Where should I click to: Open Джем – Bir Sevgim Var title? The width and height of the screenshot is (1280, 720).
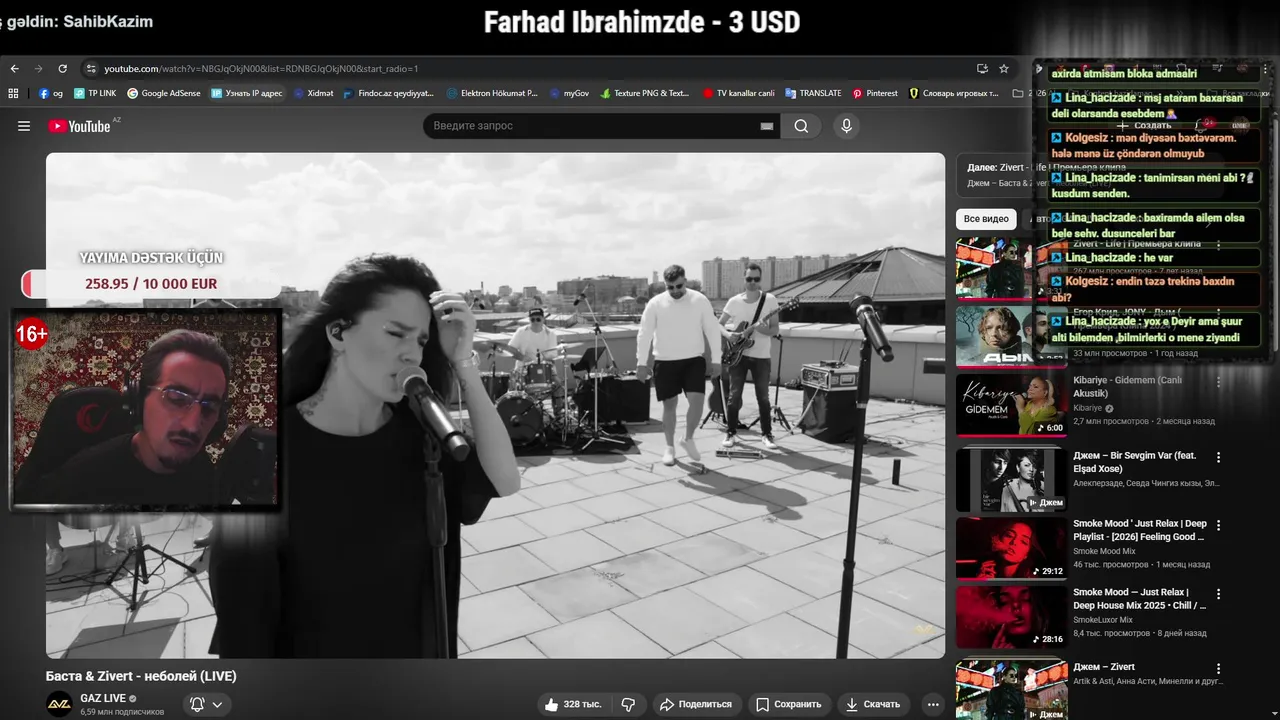(x=1134, y=462)
